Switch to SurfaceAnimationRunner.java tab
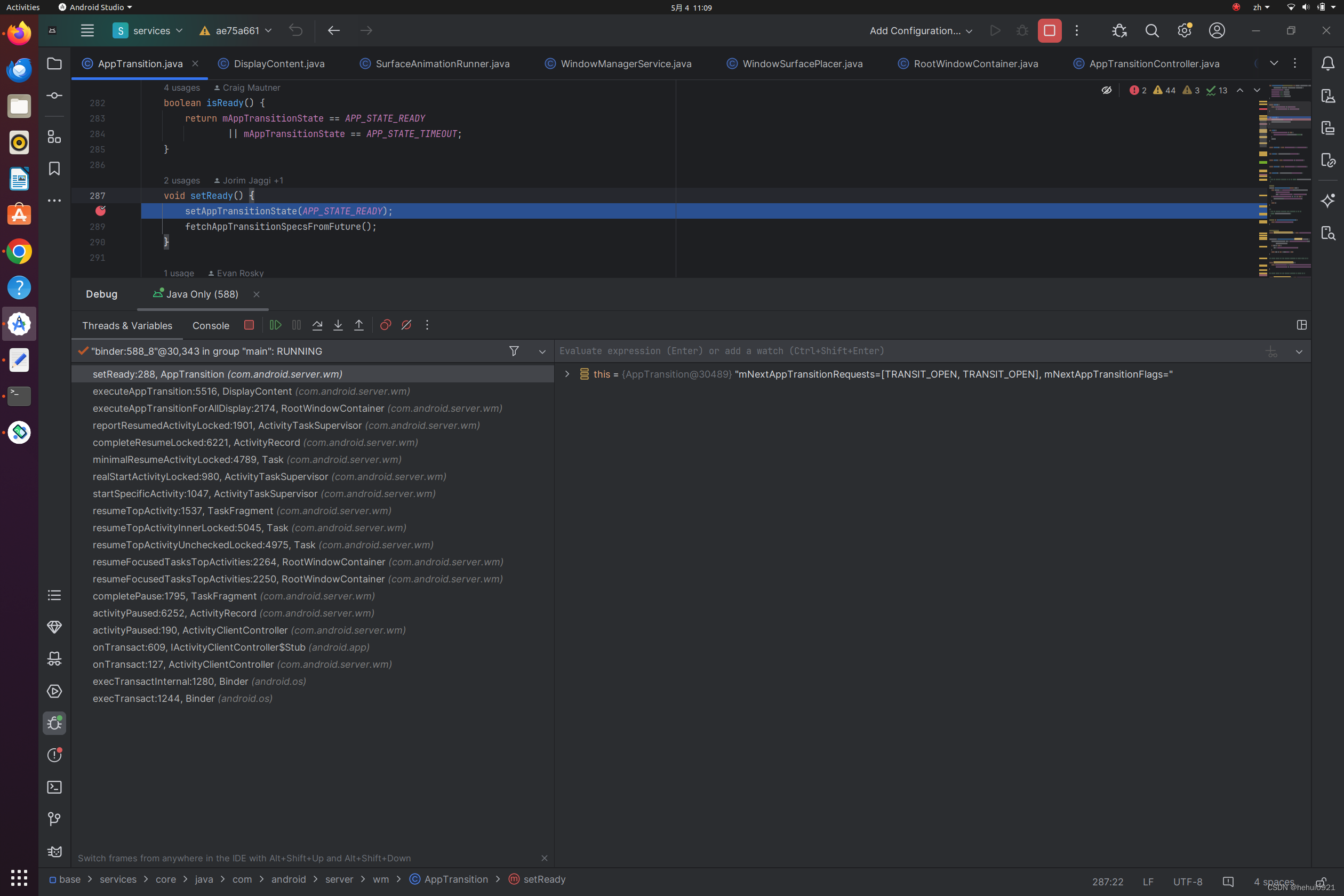This screenshot has height=896, width=1344. click(435, 63)
